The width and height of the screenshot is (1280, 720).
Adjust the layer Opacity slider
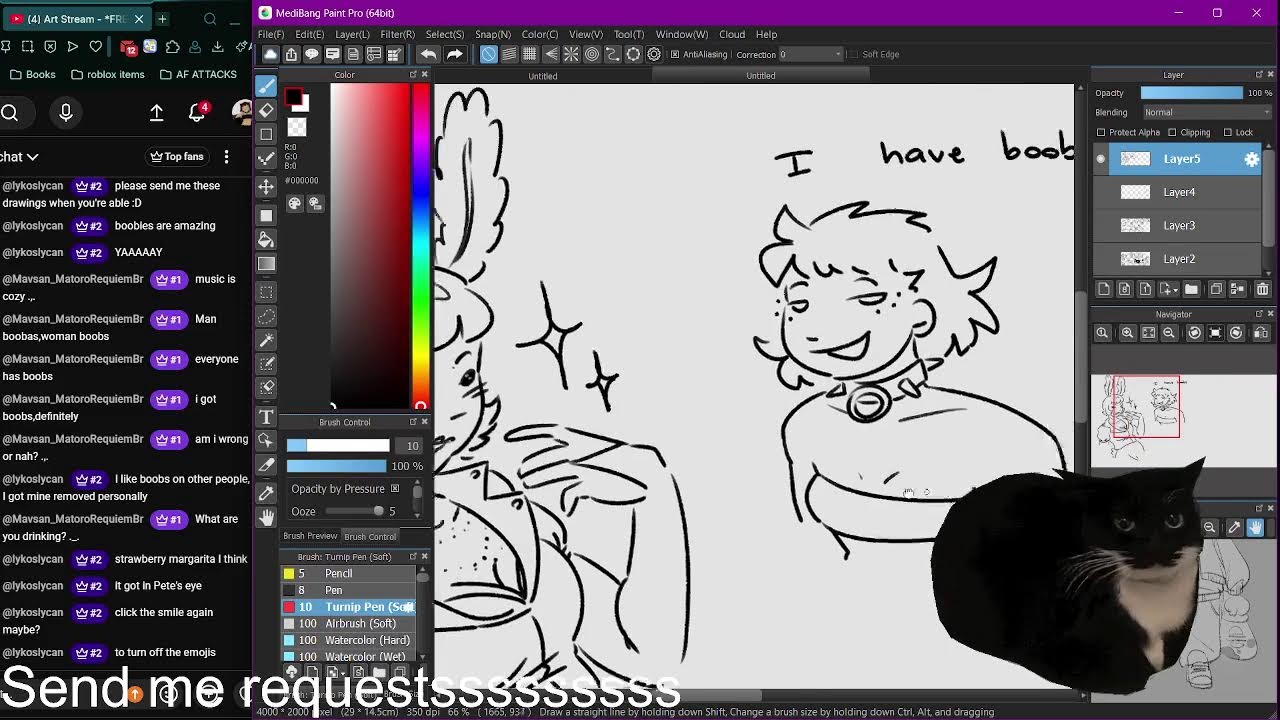[1191, 93]
